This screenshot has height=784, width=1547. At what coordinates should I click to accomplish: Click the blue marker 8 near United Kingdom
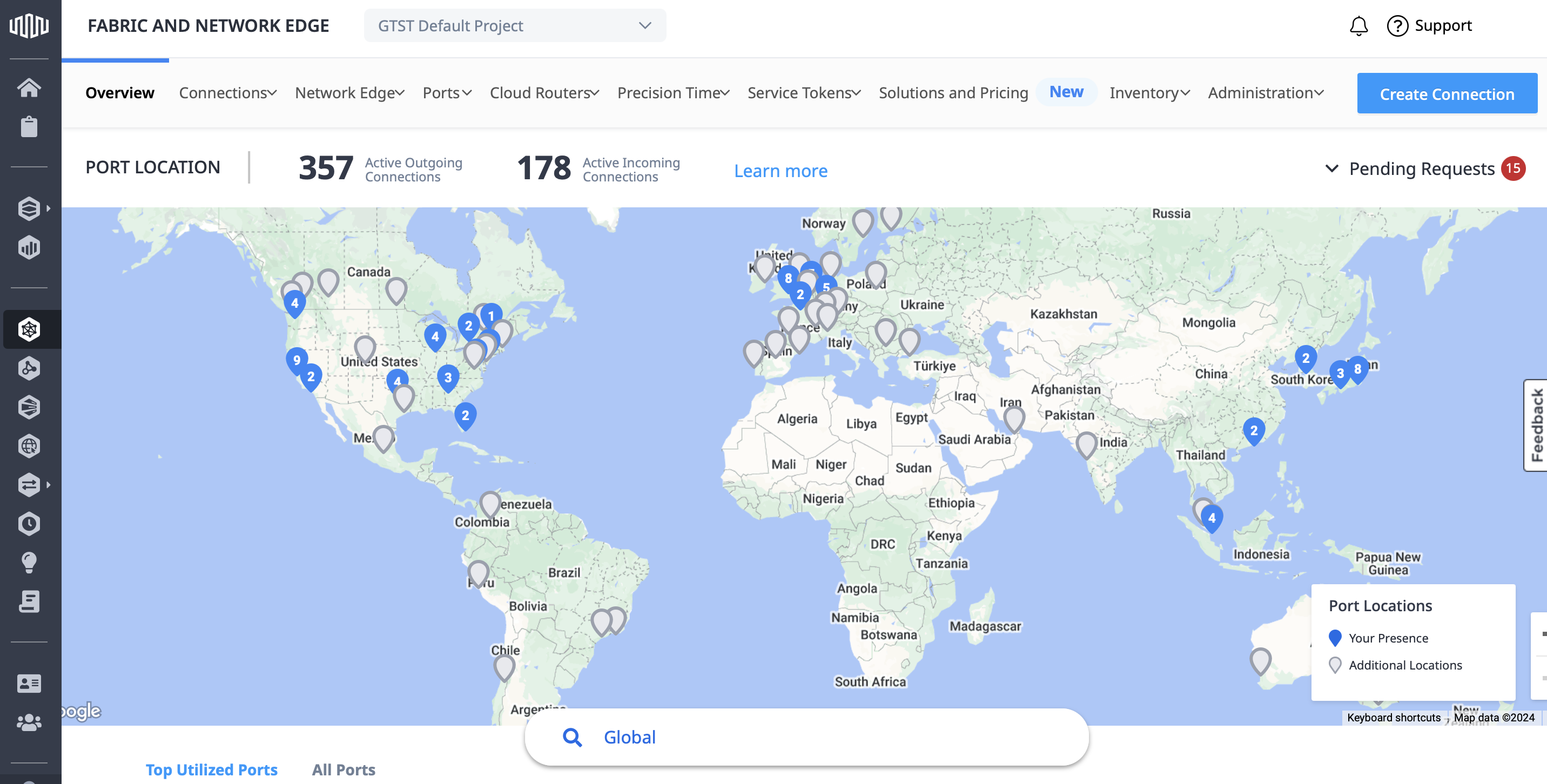pos(789,279)
